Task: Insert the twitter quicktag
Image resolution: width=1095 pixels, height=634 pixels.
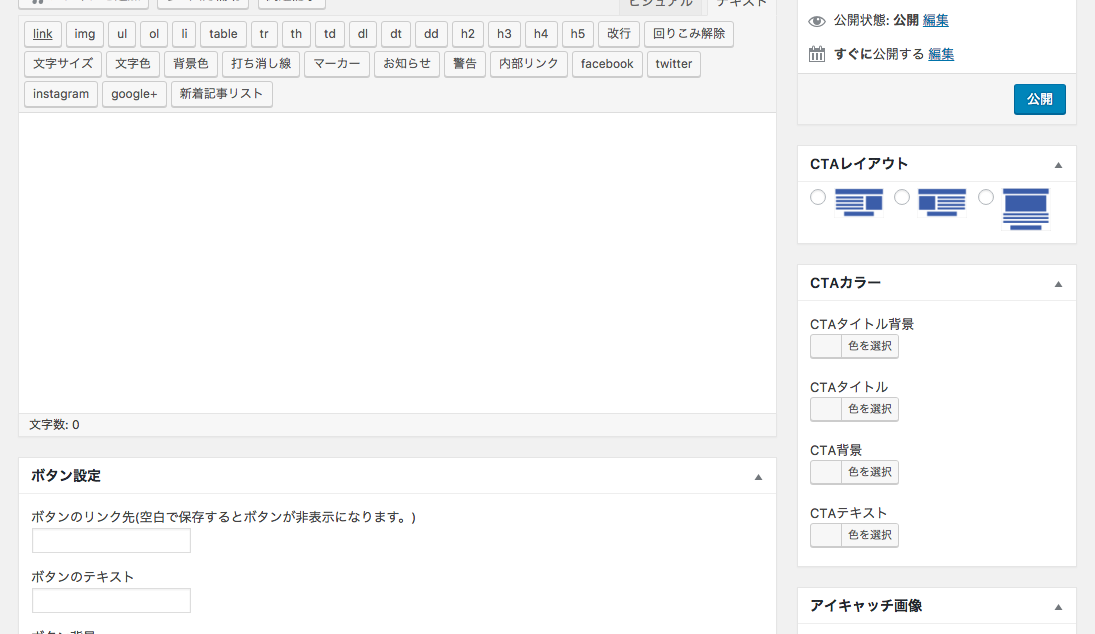Action: (674, 64)
